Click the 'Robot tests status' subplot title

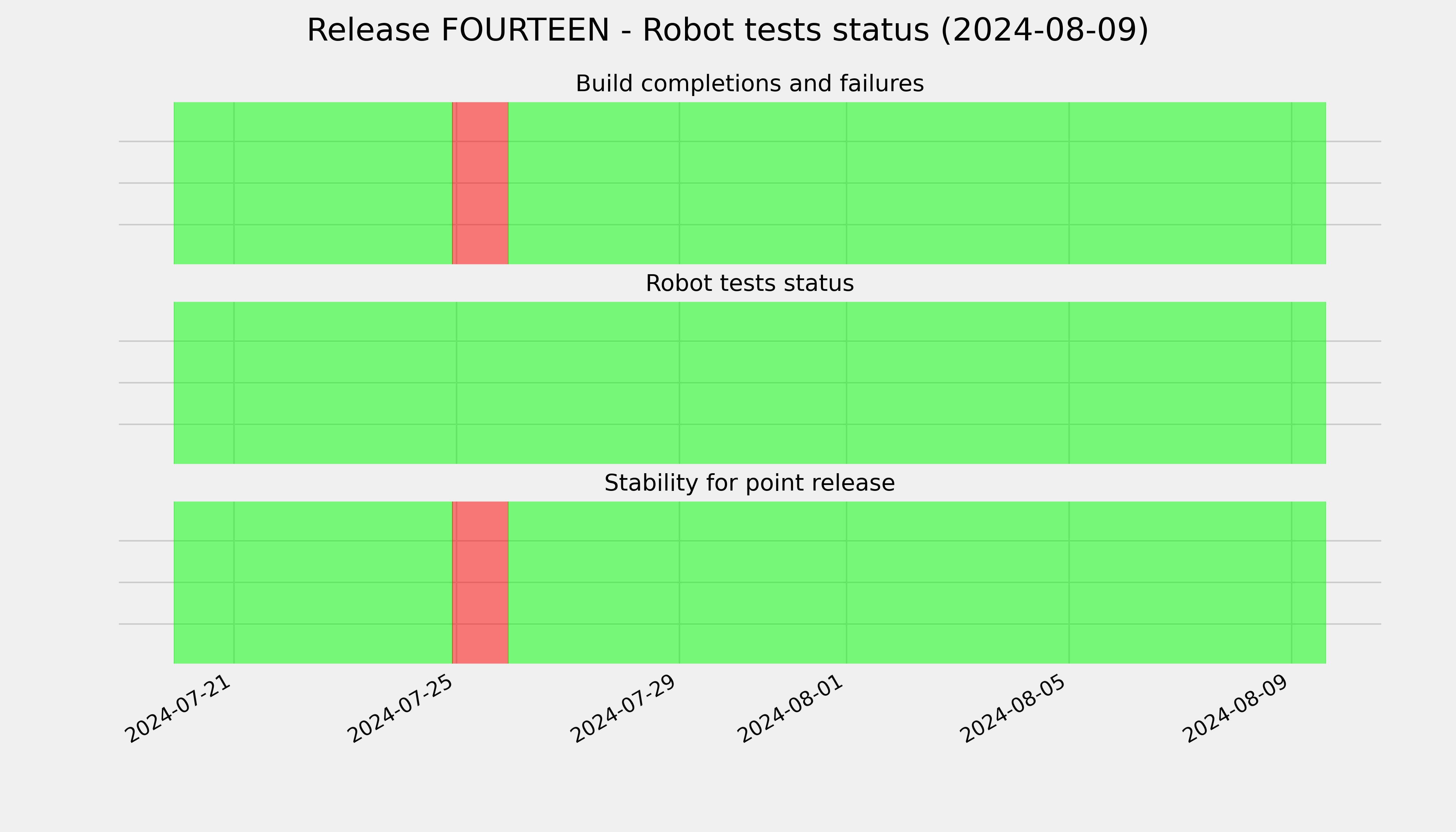749,284
